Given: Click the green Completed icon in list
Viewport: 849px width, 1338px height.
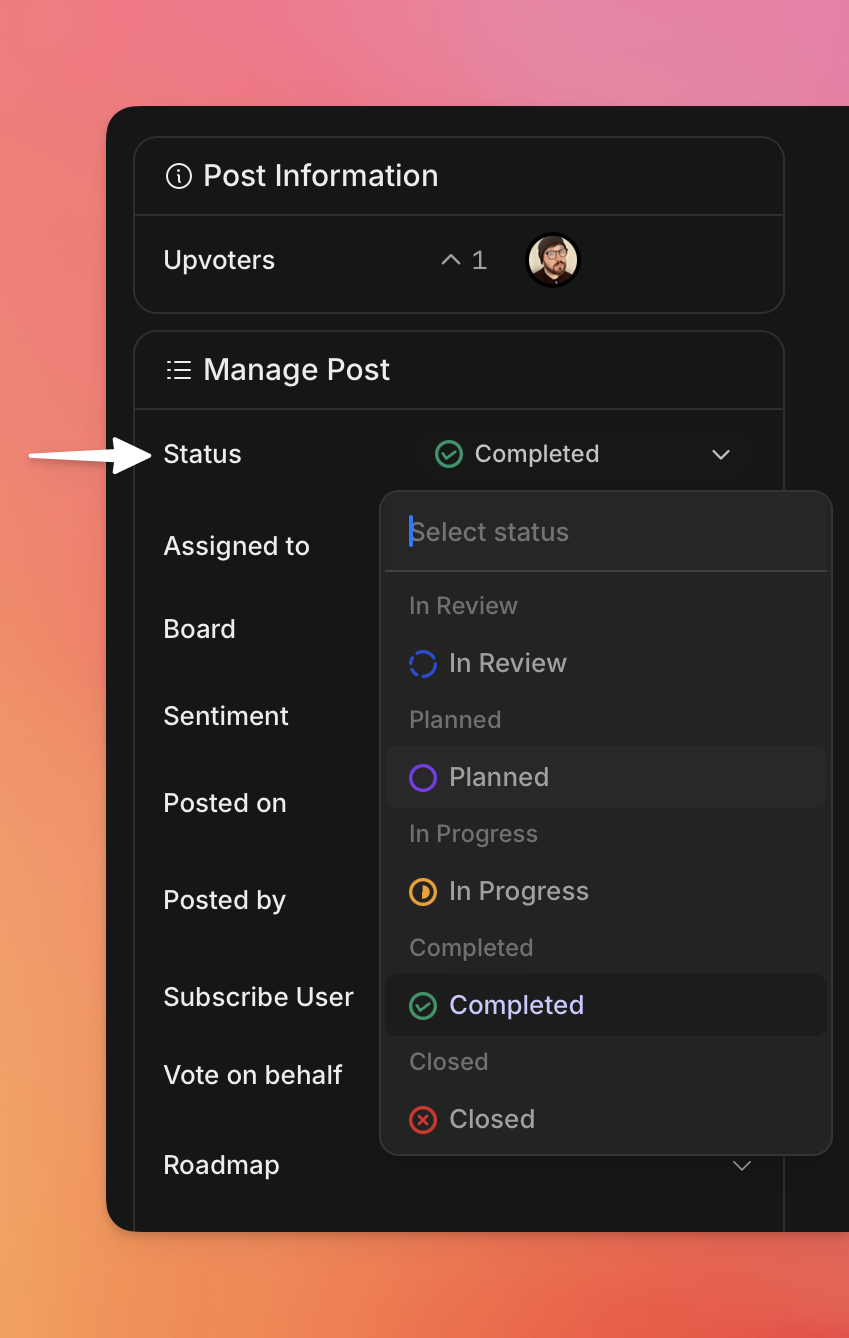Looking at the screenshot, I should click(423, 1006).
